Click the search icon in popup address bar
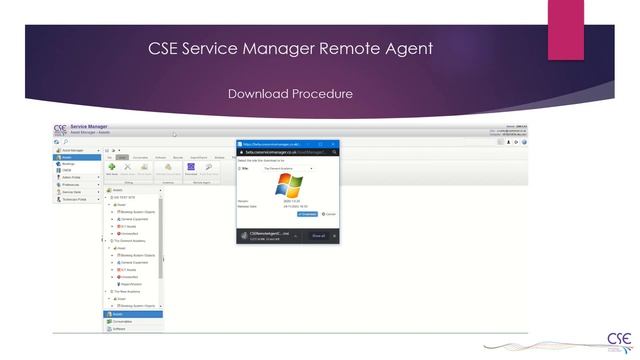 tap(334, 152)
